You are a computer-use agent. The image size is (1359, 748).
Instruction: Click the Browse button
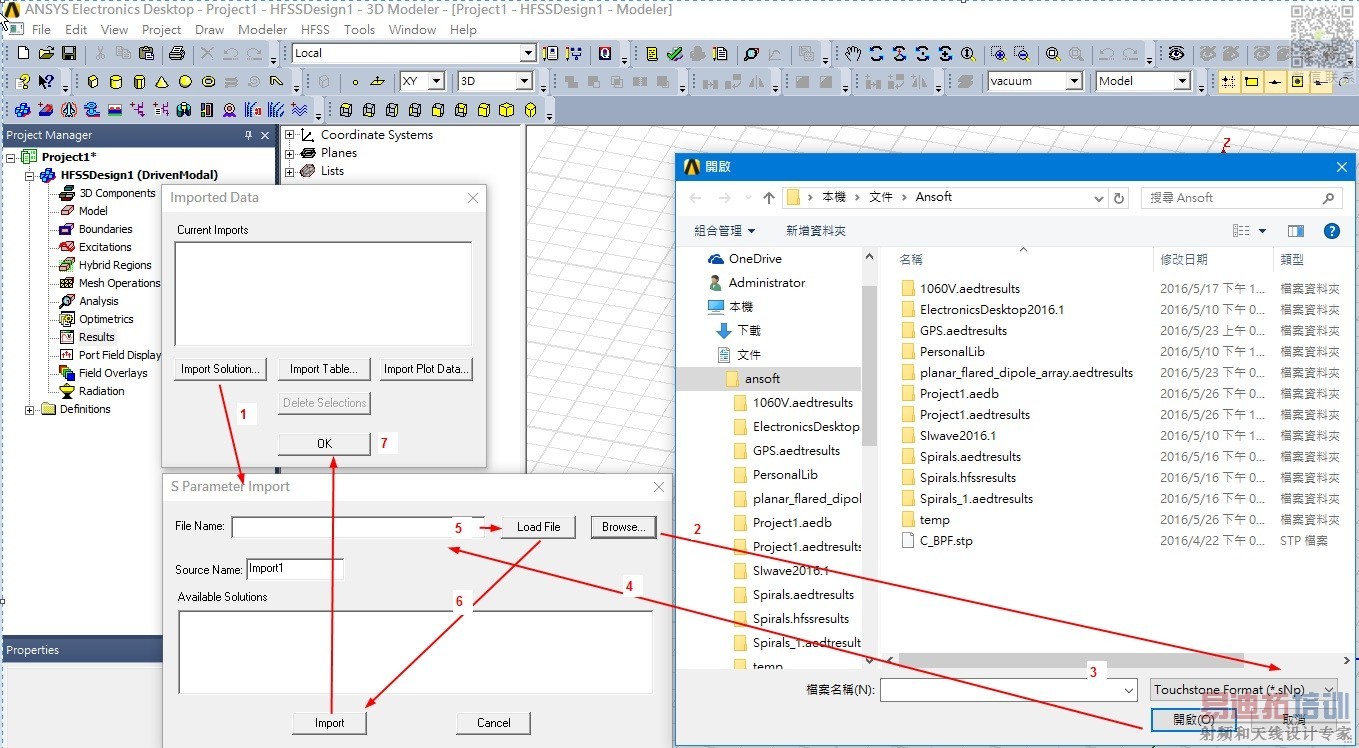(623, 527)
